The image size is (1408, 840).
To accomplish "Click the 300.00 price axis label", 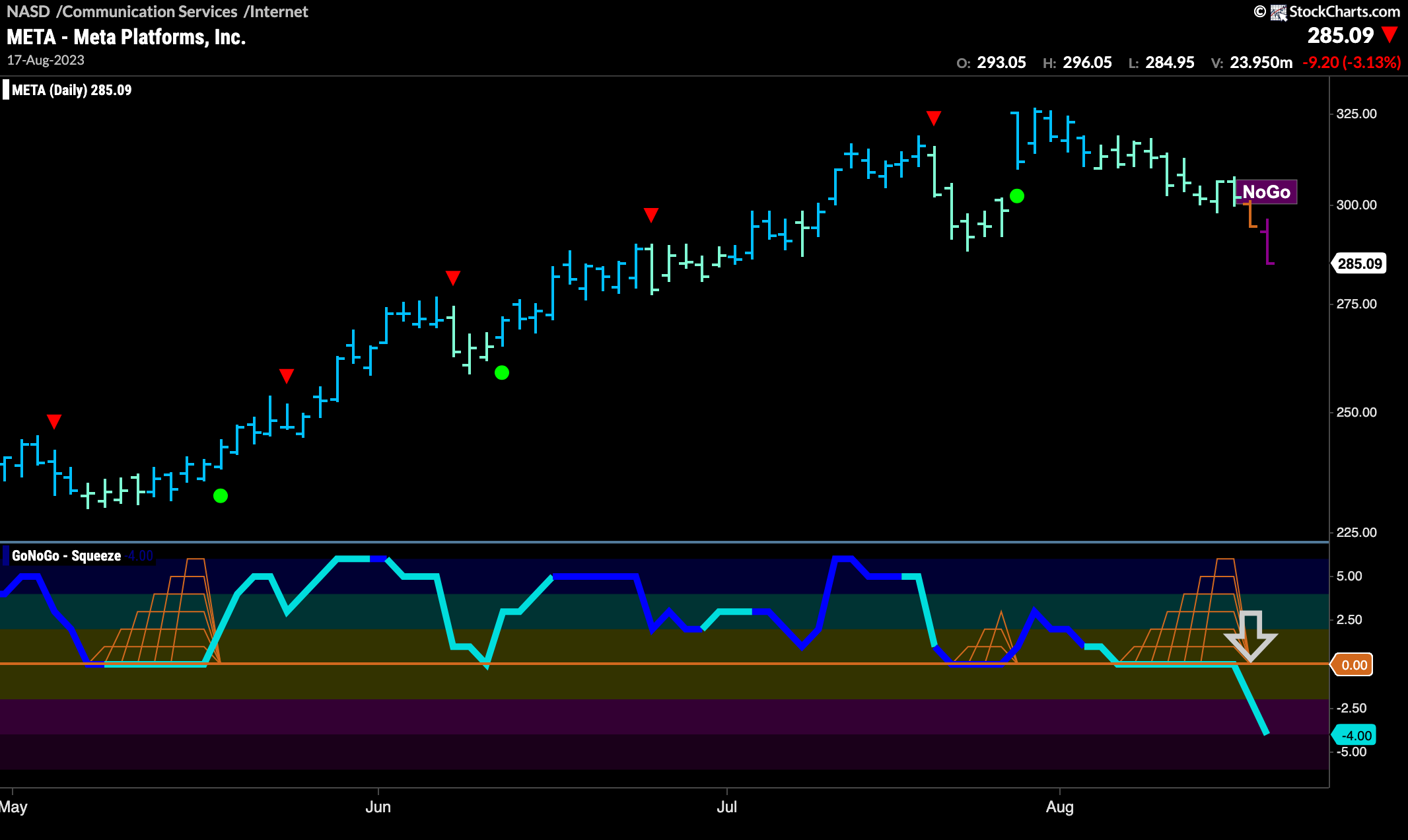I will (x=1356, y=205).
